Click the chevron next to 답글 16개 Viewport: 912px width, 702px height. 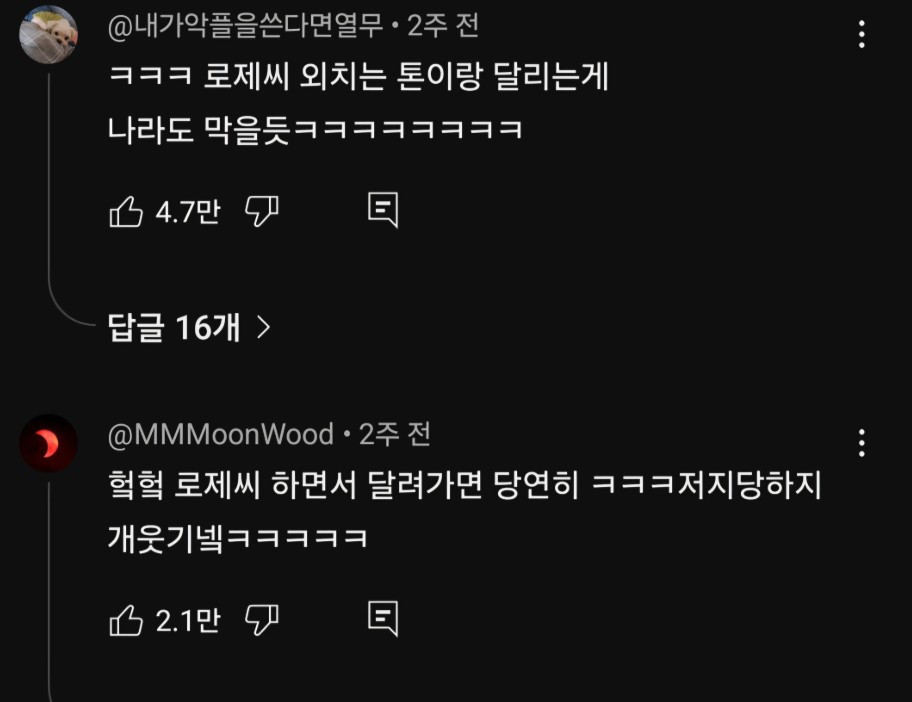(264, 327)
